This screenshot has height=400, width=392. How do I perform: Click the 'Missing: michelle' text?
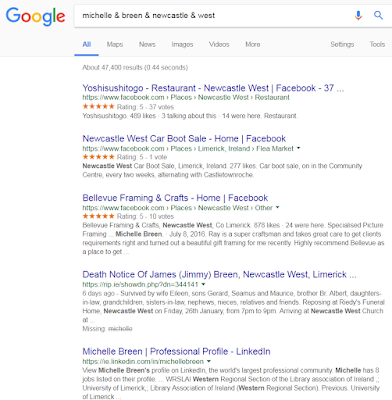pyautogui.click(x=107, y=329)
